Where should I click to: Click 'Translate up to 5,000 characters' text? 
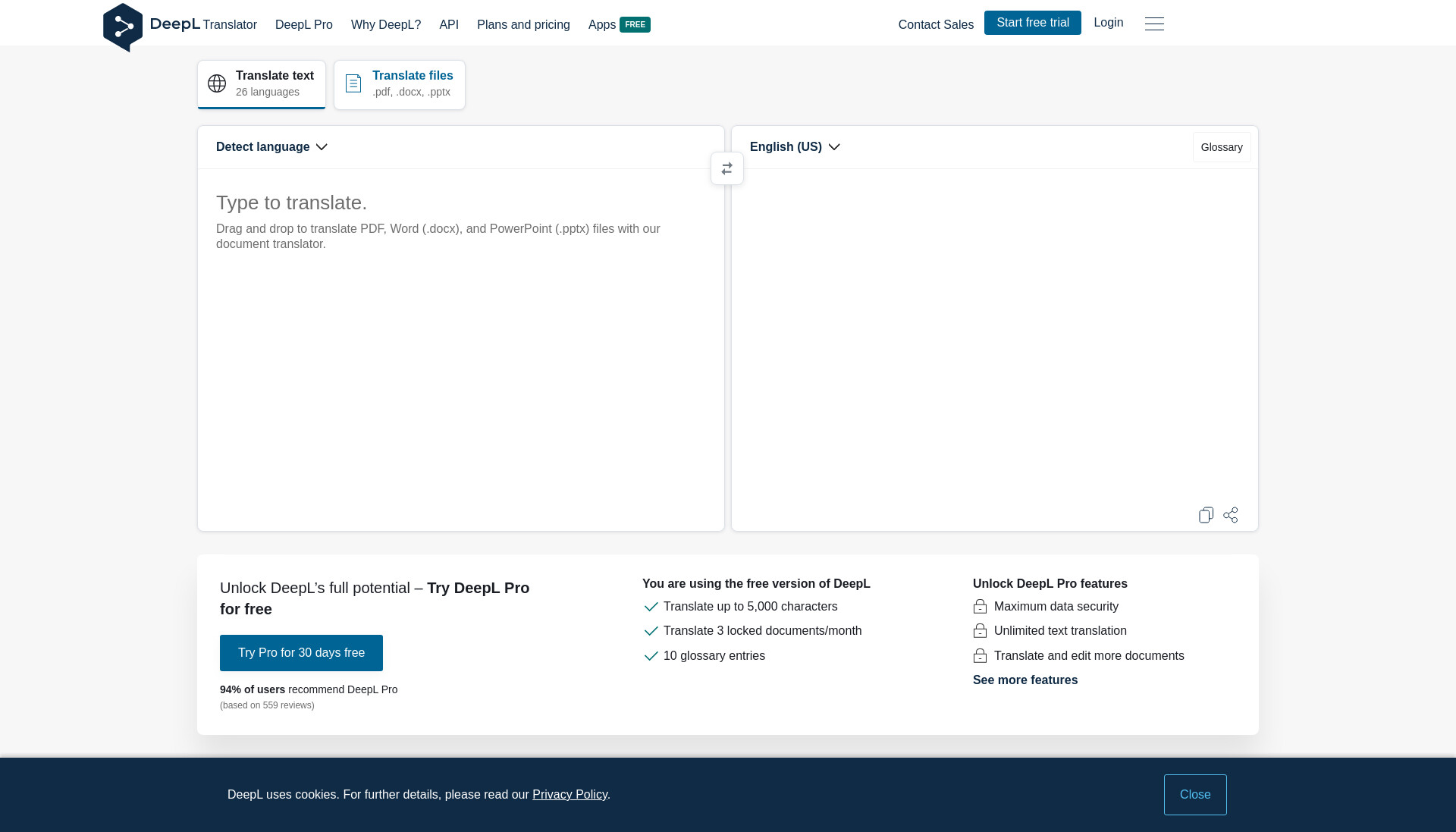click(x=751, y=607)
